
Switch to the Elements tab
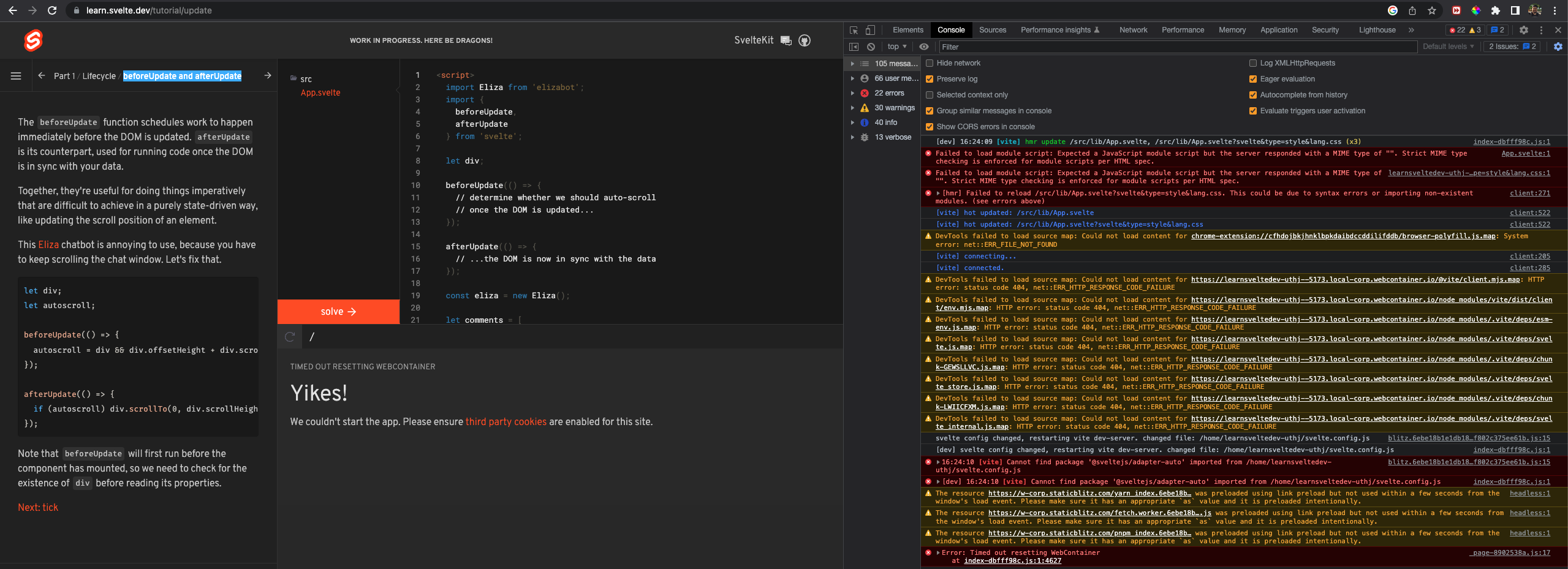[907, 30]
